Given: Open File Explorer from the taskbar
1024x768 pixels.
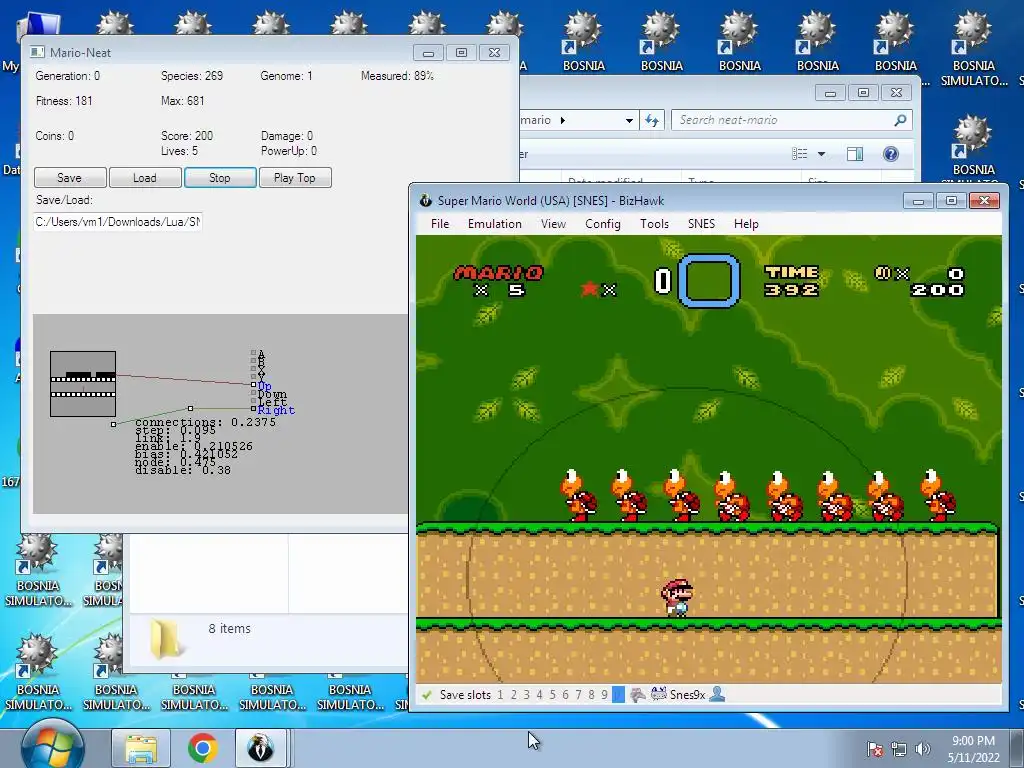Looking at the screenshot, I should pyautogui.click(x=141, y=748).
